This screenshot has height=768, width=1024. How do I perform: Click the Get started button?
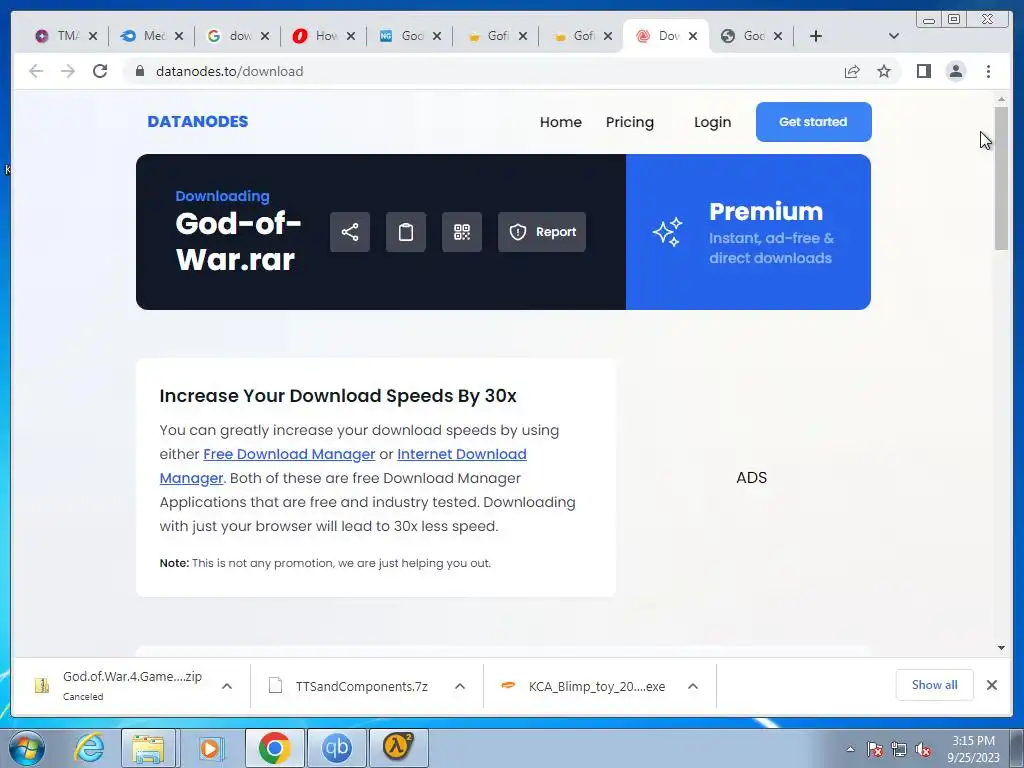click(813, 121)
